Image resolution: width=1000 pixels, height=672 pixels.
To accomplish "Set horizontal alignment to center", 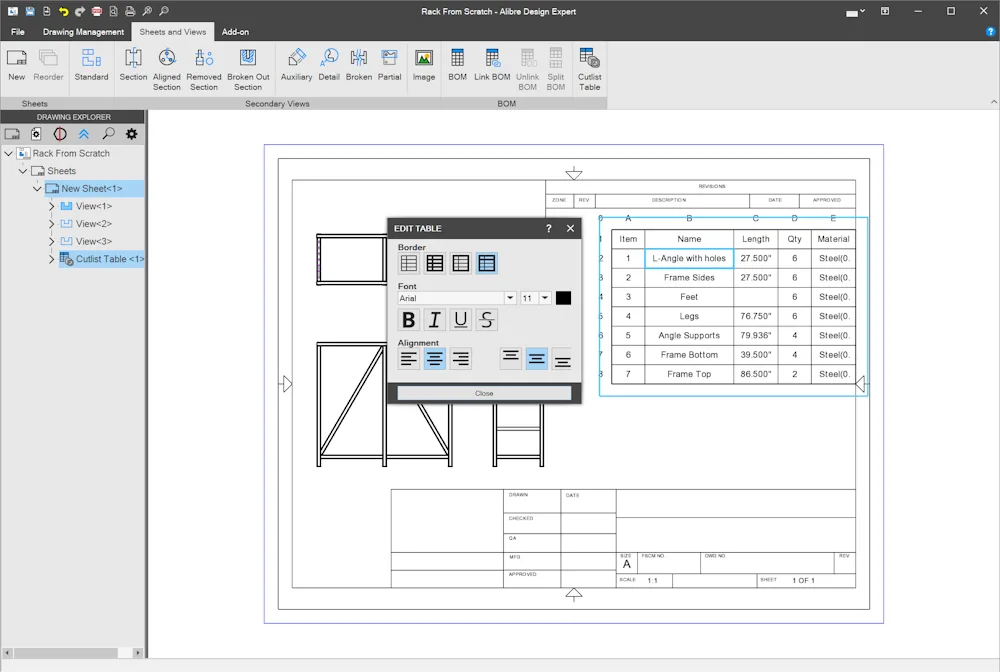I will coord(435,359).
